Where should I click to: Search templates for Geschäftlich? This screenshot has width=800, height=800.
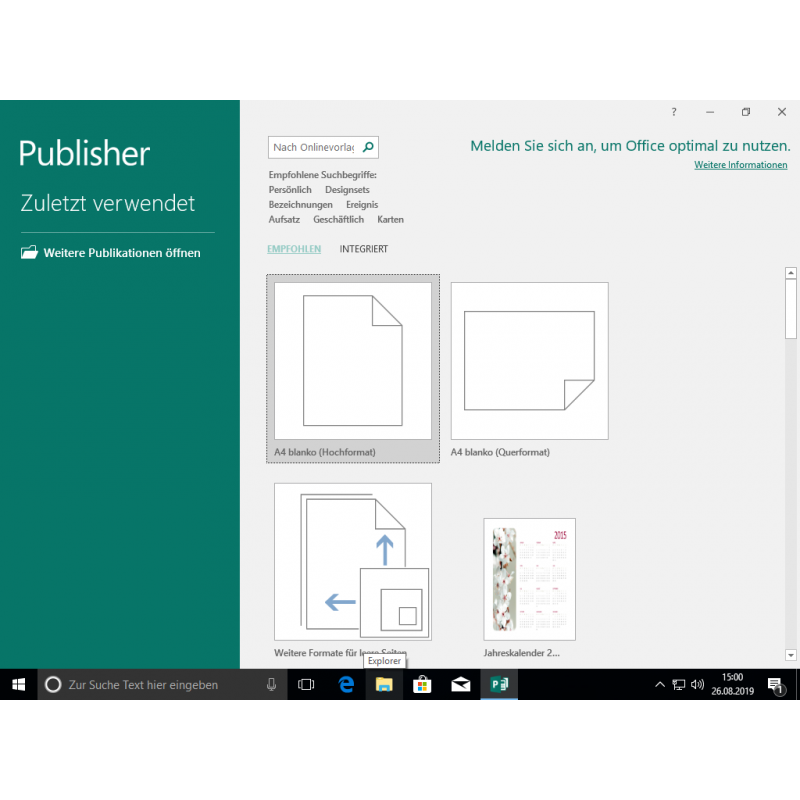coord(338,219)
